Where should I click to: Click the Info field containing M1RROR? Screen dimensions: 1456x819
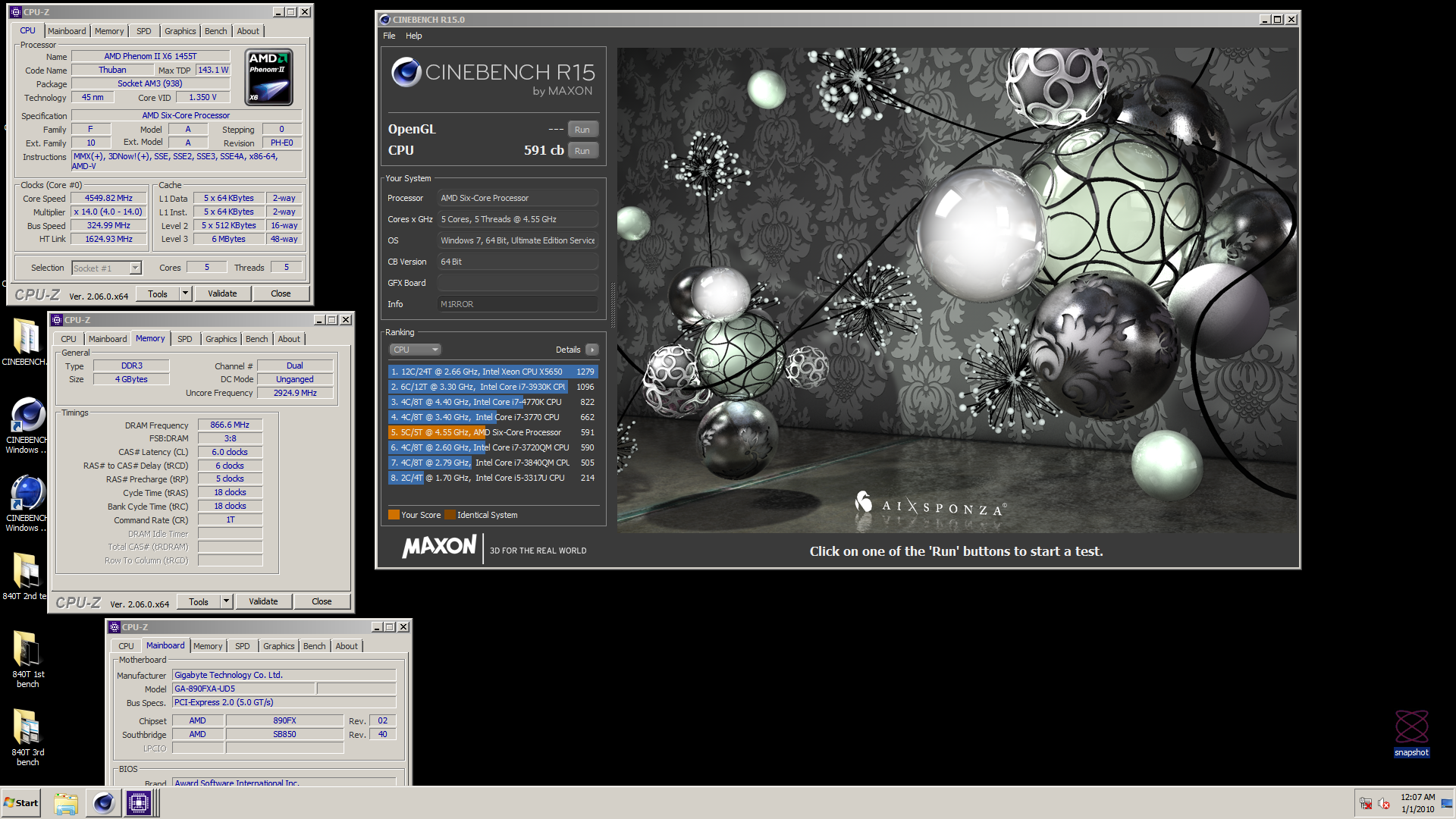click(518, 304)
